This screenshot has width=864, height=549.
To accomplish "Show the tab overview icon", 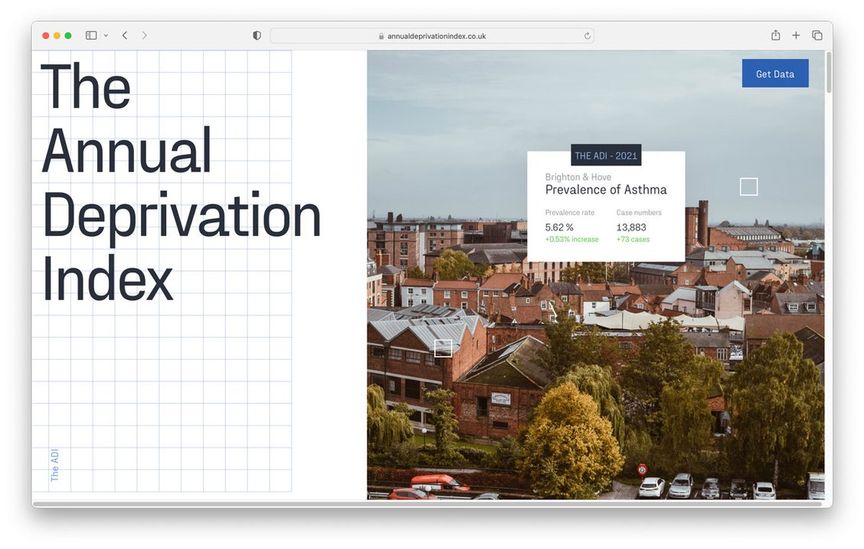I will [817, 35].
